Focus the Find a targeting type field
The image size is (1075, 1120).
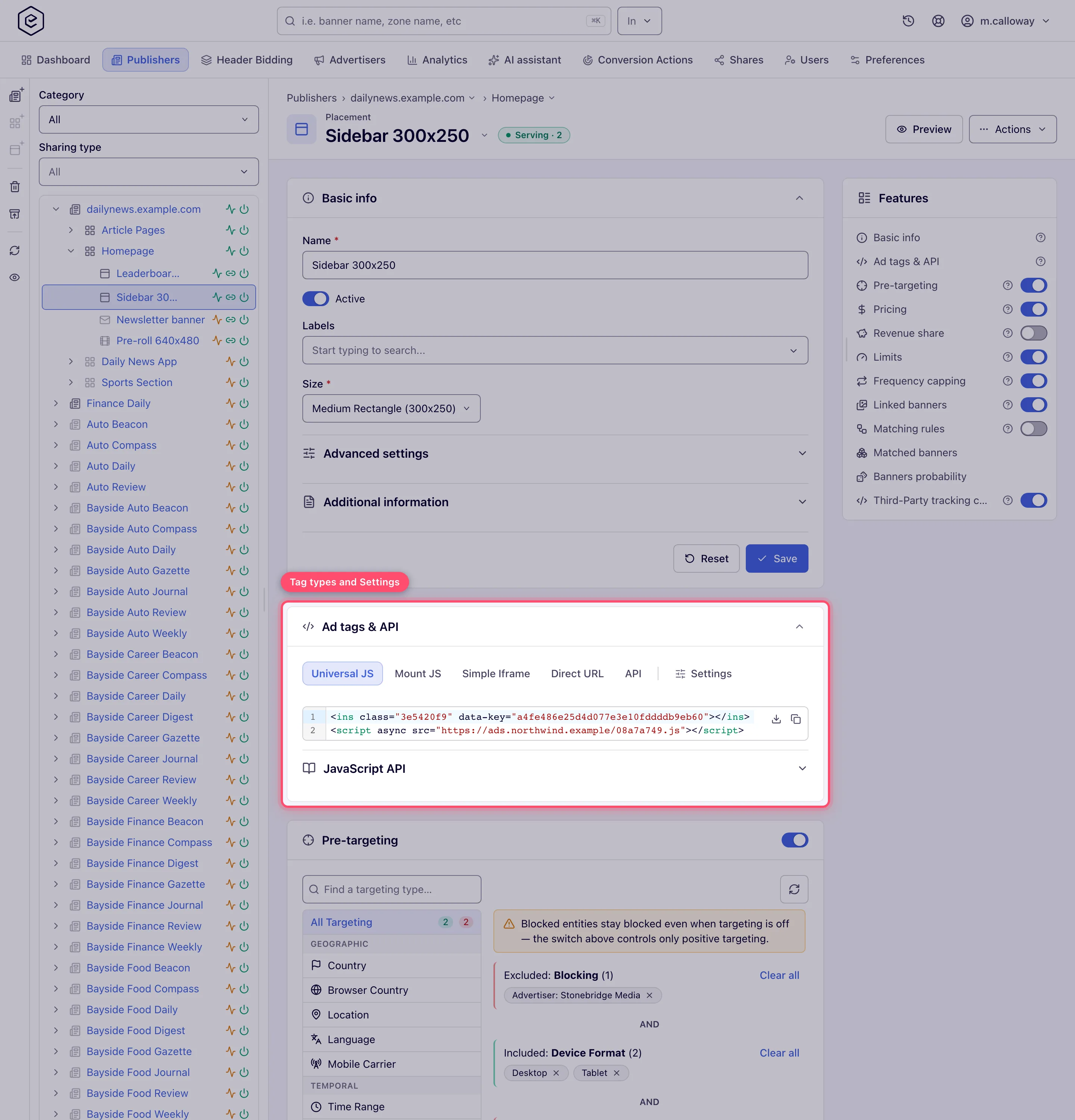[392, 889]
